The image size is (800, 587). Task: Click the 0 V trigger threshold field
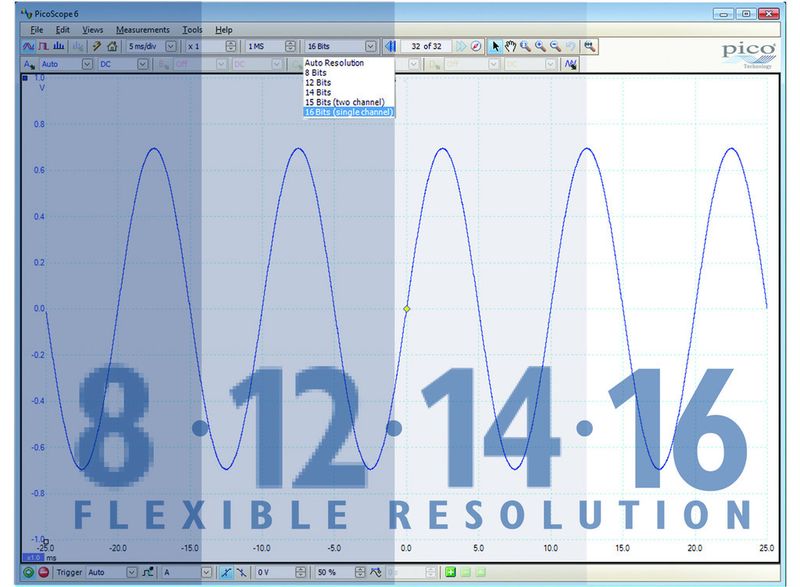click(x=275, y=572)
